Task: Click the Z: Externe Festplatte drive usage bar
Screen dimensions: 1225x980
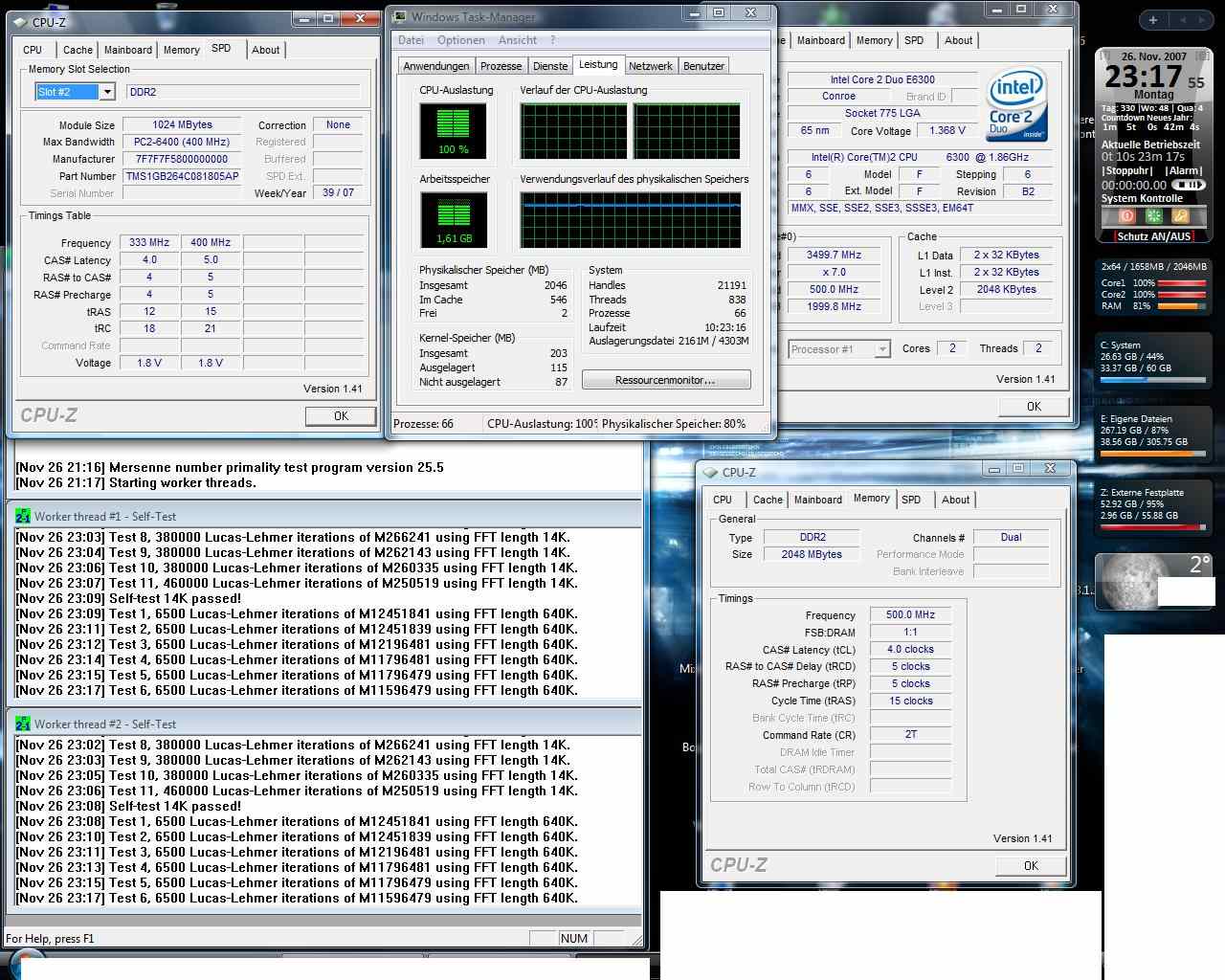Action: point(1153,527)
